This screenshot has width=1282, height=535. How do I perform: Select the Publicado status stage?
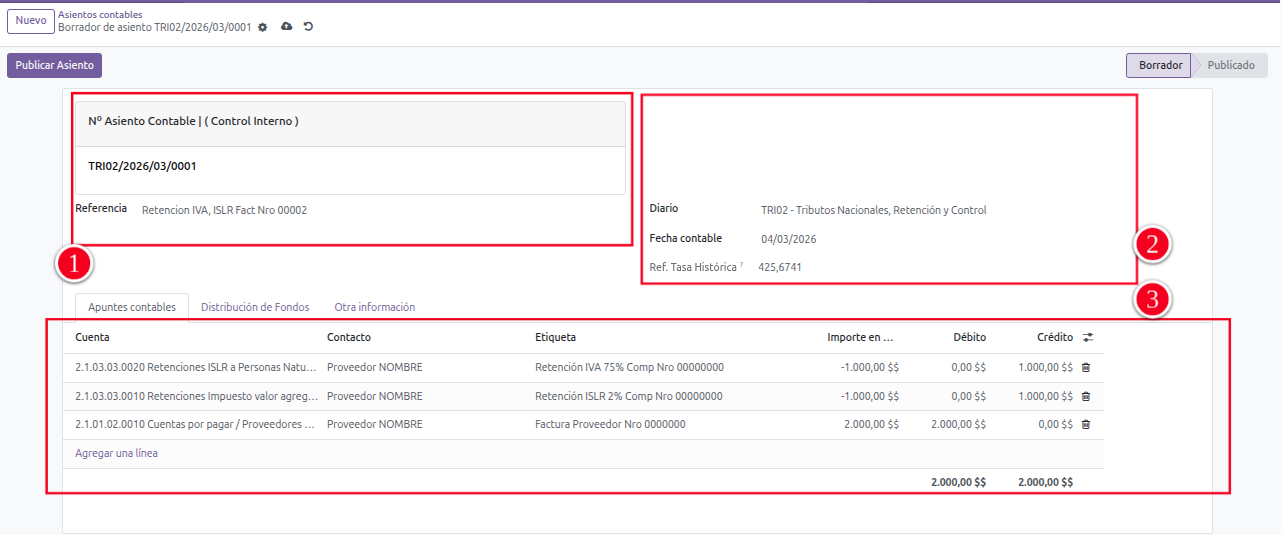pos(1230,66)
